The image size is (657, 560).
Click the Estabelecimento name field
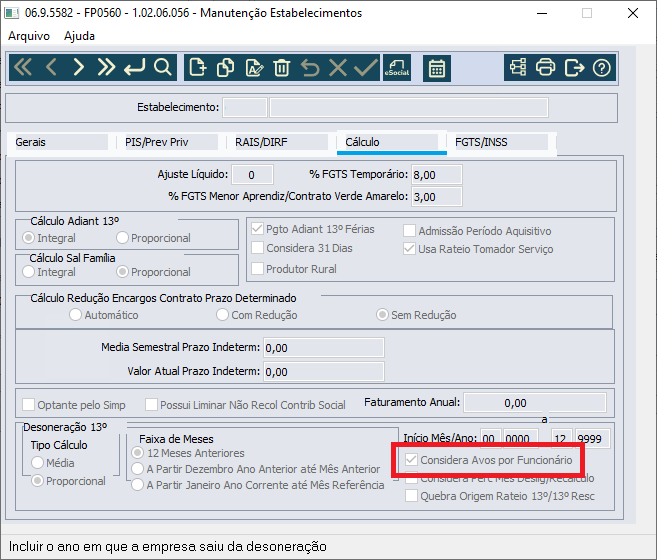point(409,108)
